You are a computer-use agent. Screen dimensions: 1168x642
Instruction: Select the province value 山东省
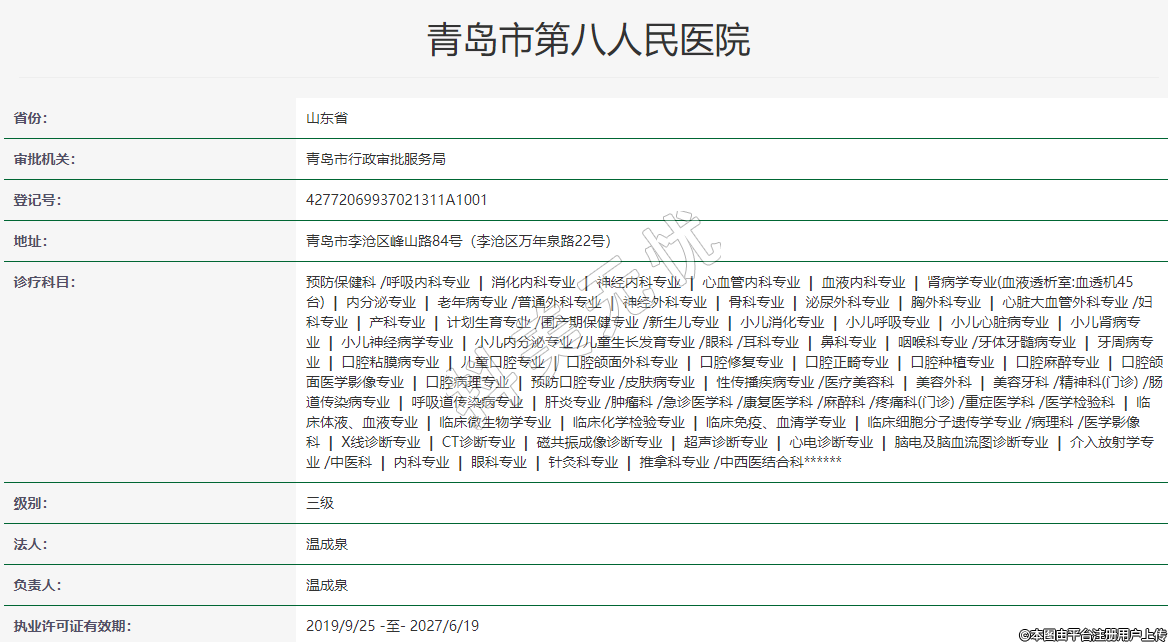[x=327, y=118]
